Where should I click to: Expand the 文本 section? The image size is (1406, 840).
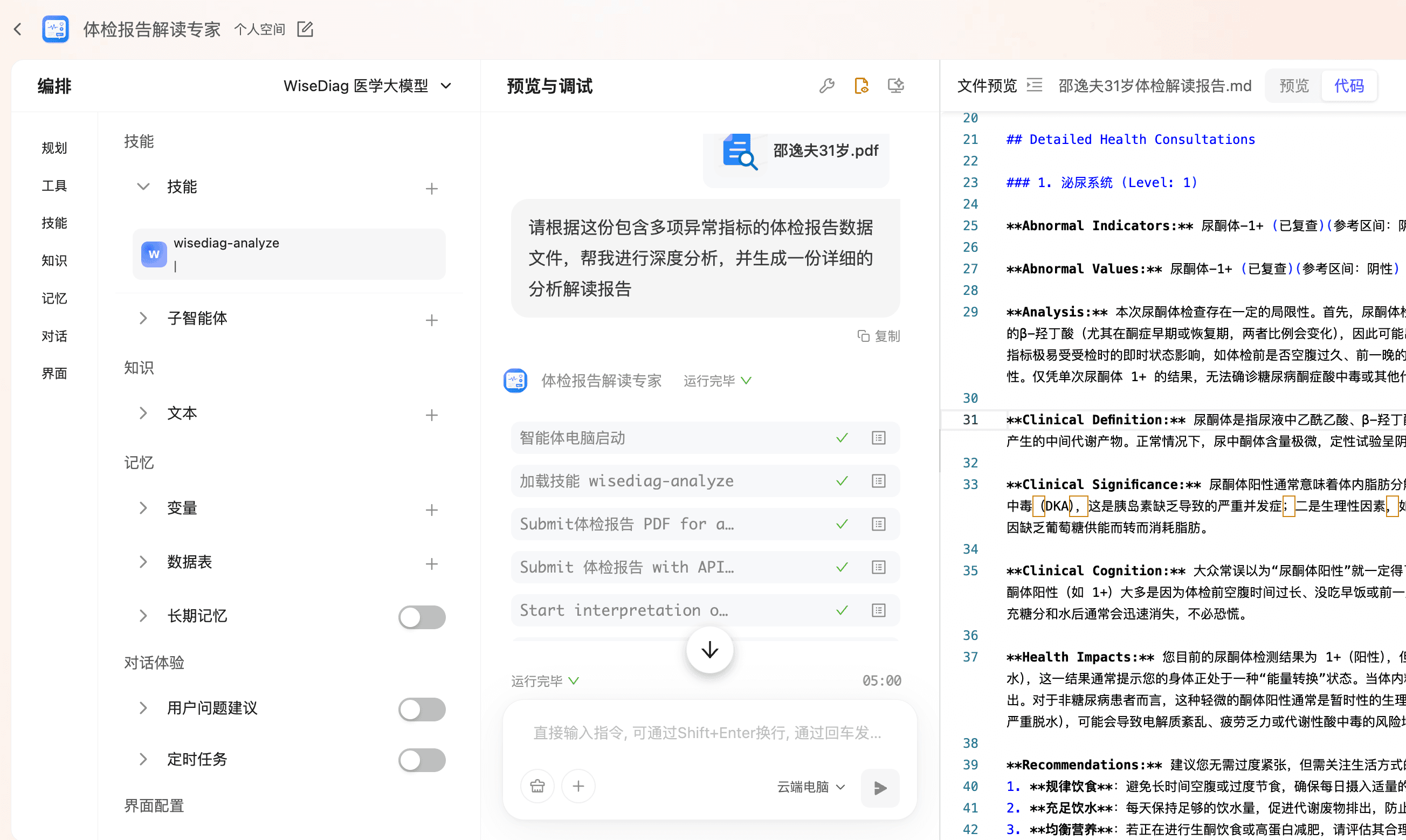(143, 413)
